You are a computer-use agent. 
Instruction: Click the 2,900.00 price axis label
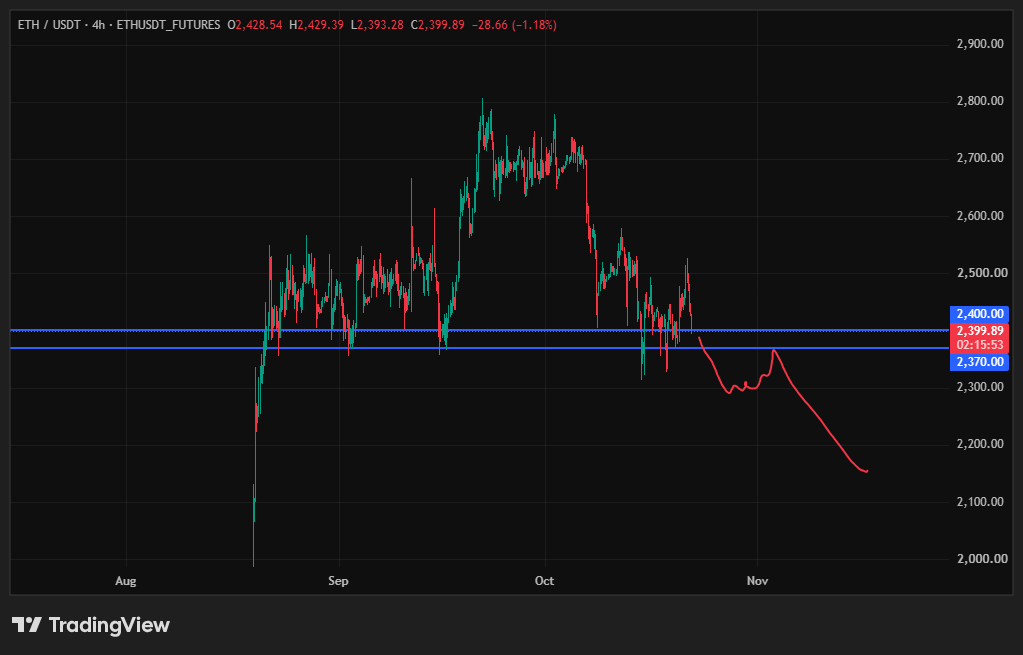(x=979, y=44)
